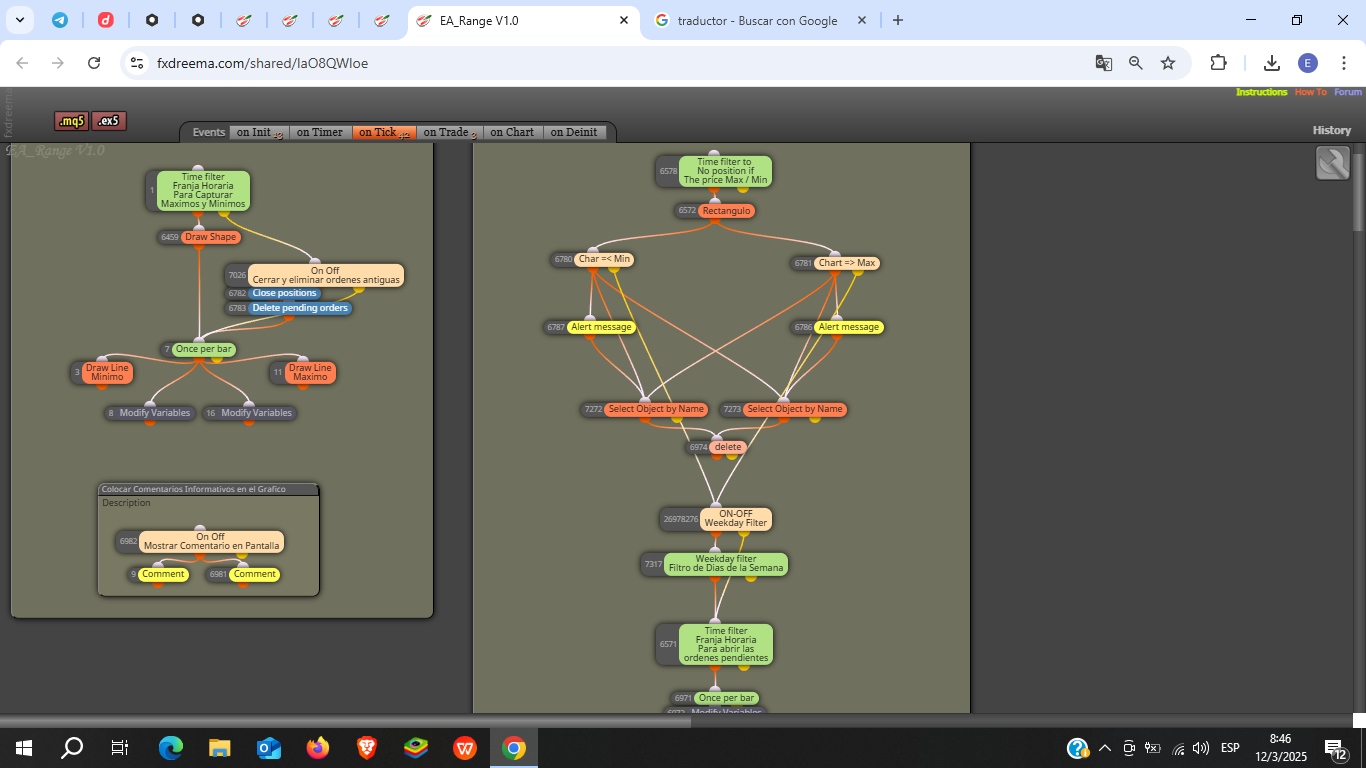Select Alert message block 6786
The height and width of the screenshot is (768, 1366).
(849, 327)
